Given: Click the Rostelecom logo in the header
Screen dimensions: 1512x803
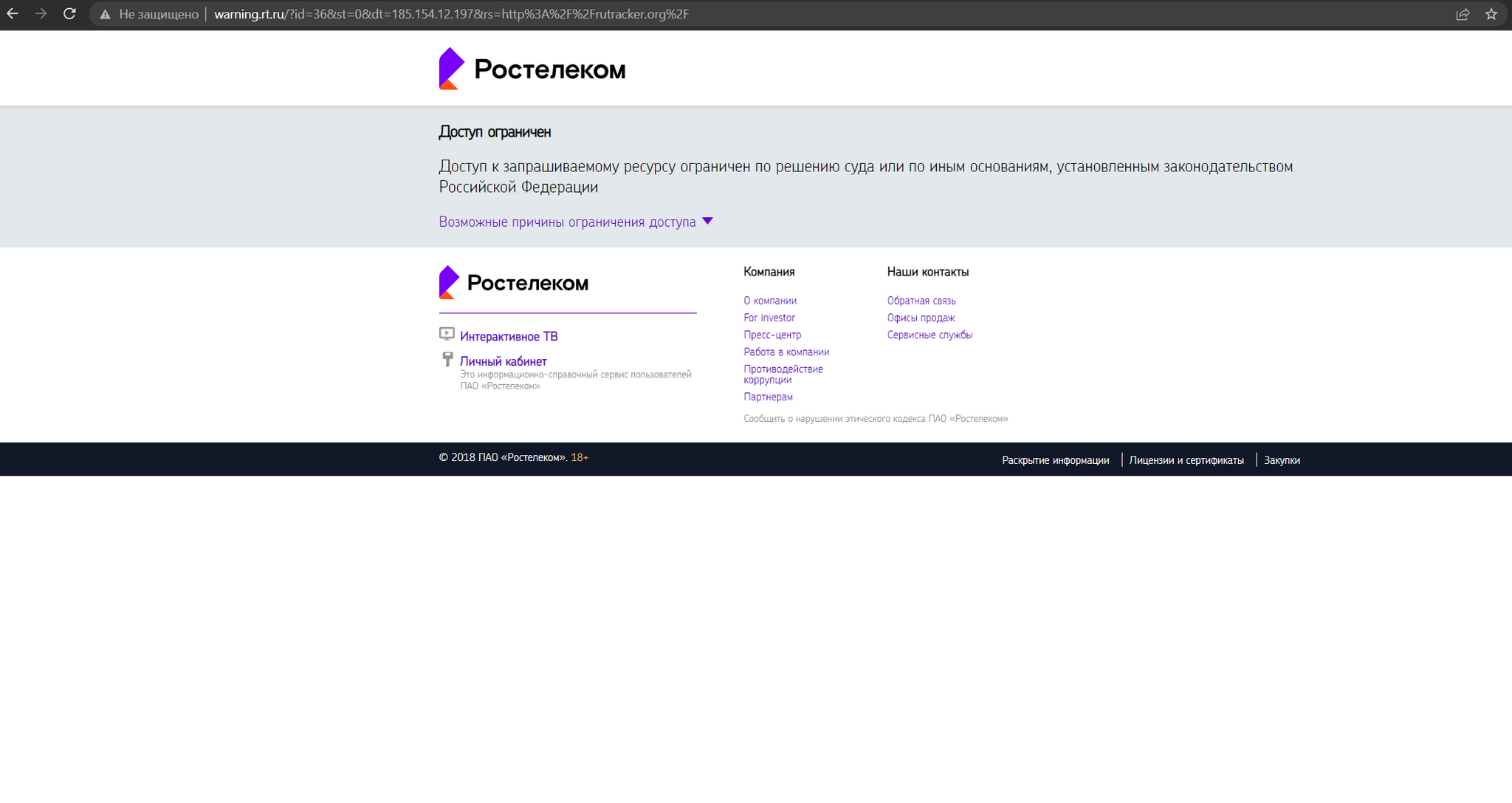Looking at the screenshot, I should tap(532, 69).
